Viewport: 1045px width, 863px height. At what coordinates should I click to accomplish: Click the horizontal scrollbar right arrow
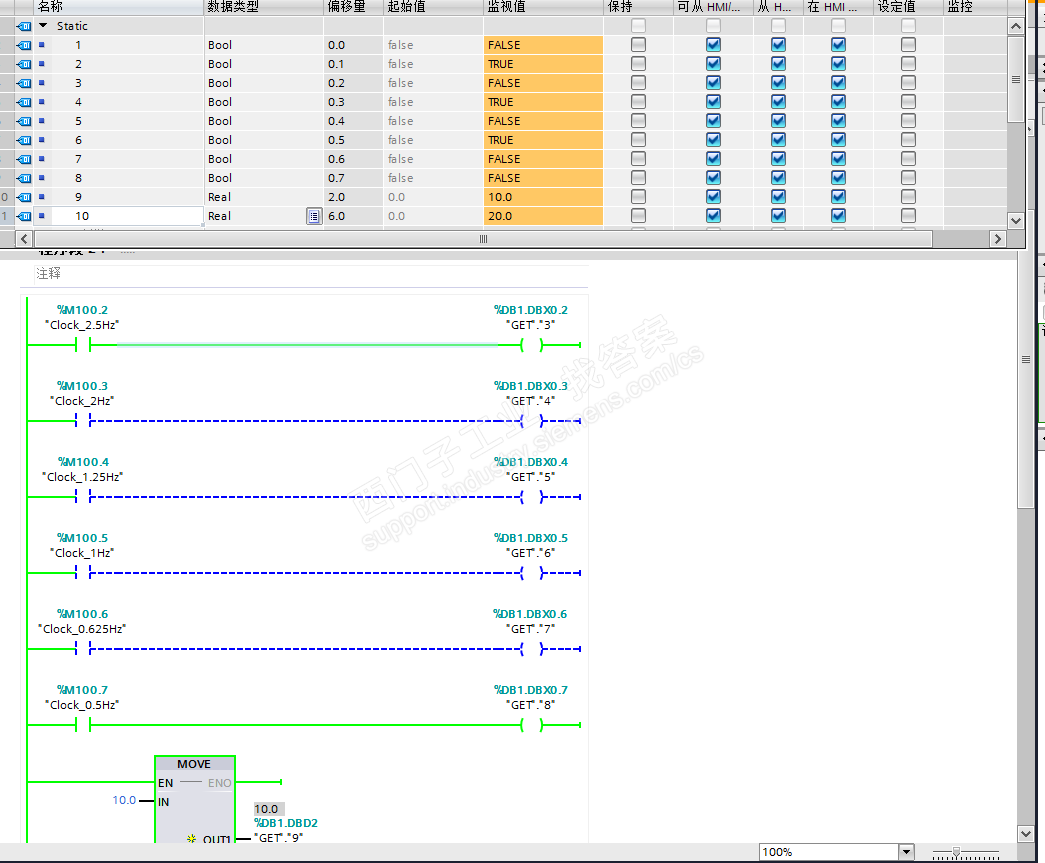(998, 239)
